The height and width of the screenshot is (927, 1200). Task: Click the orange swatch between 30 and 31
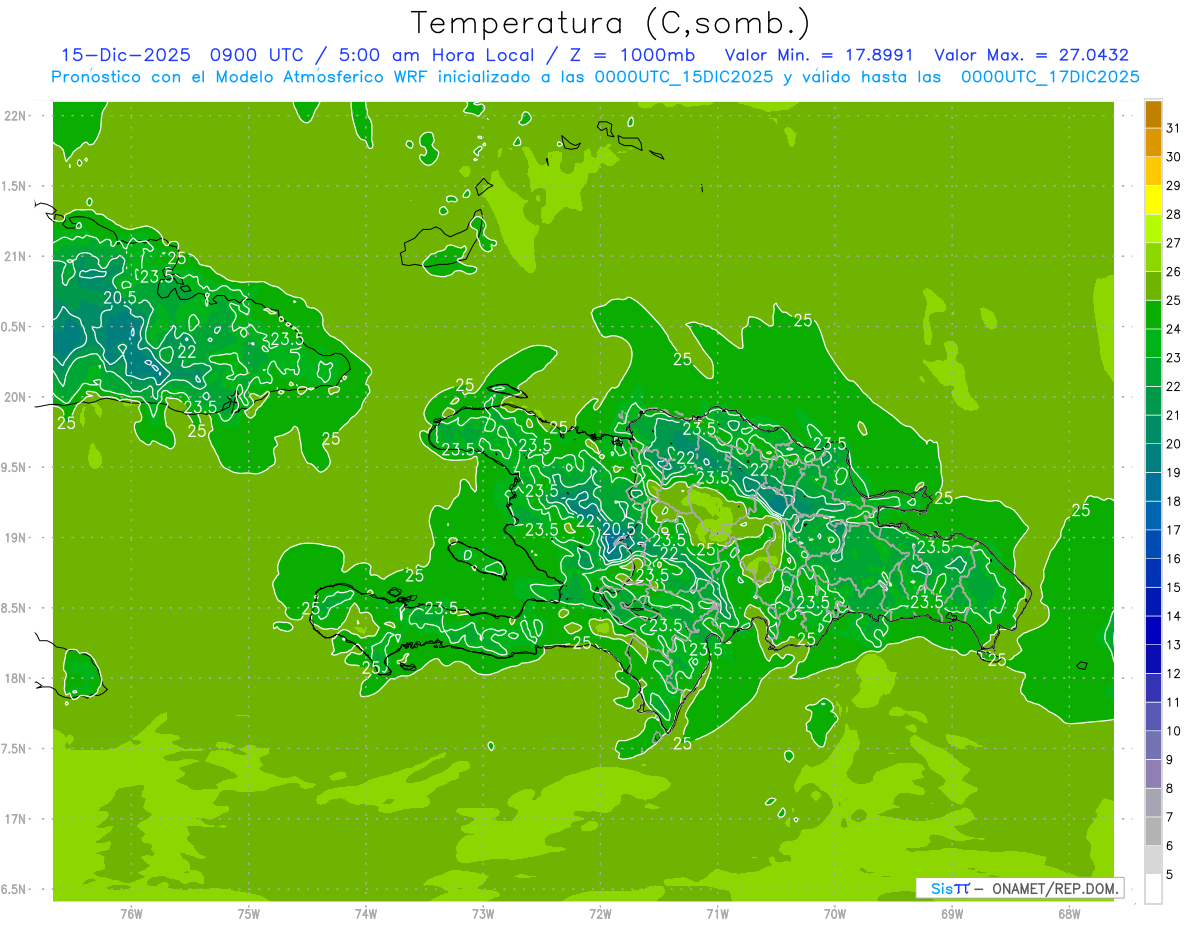tap(1153, 142)
